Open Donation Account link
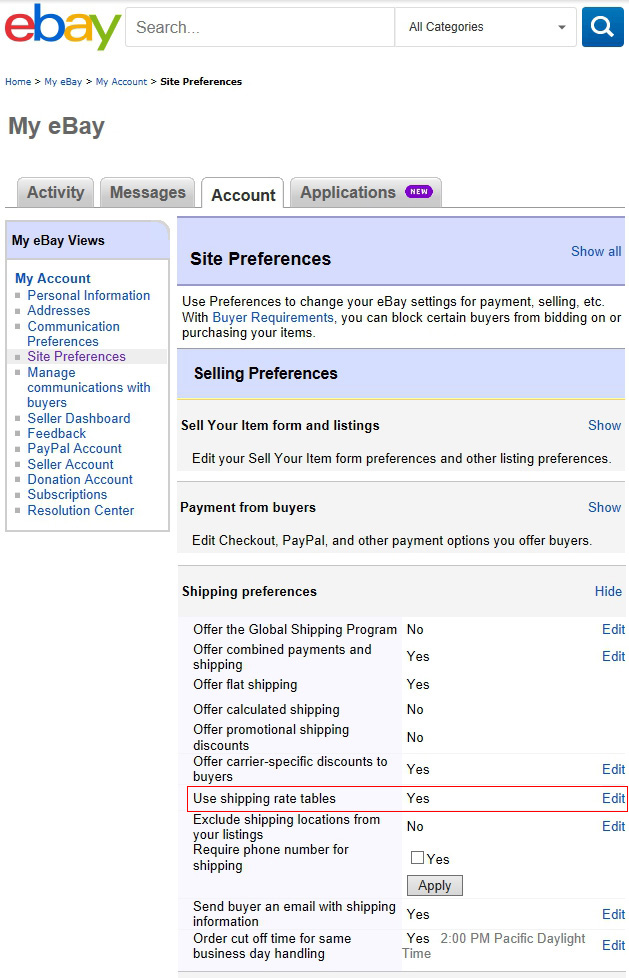The height and width of the screenshot is (978, 629). tap(80, 479)
